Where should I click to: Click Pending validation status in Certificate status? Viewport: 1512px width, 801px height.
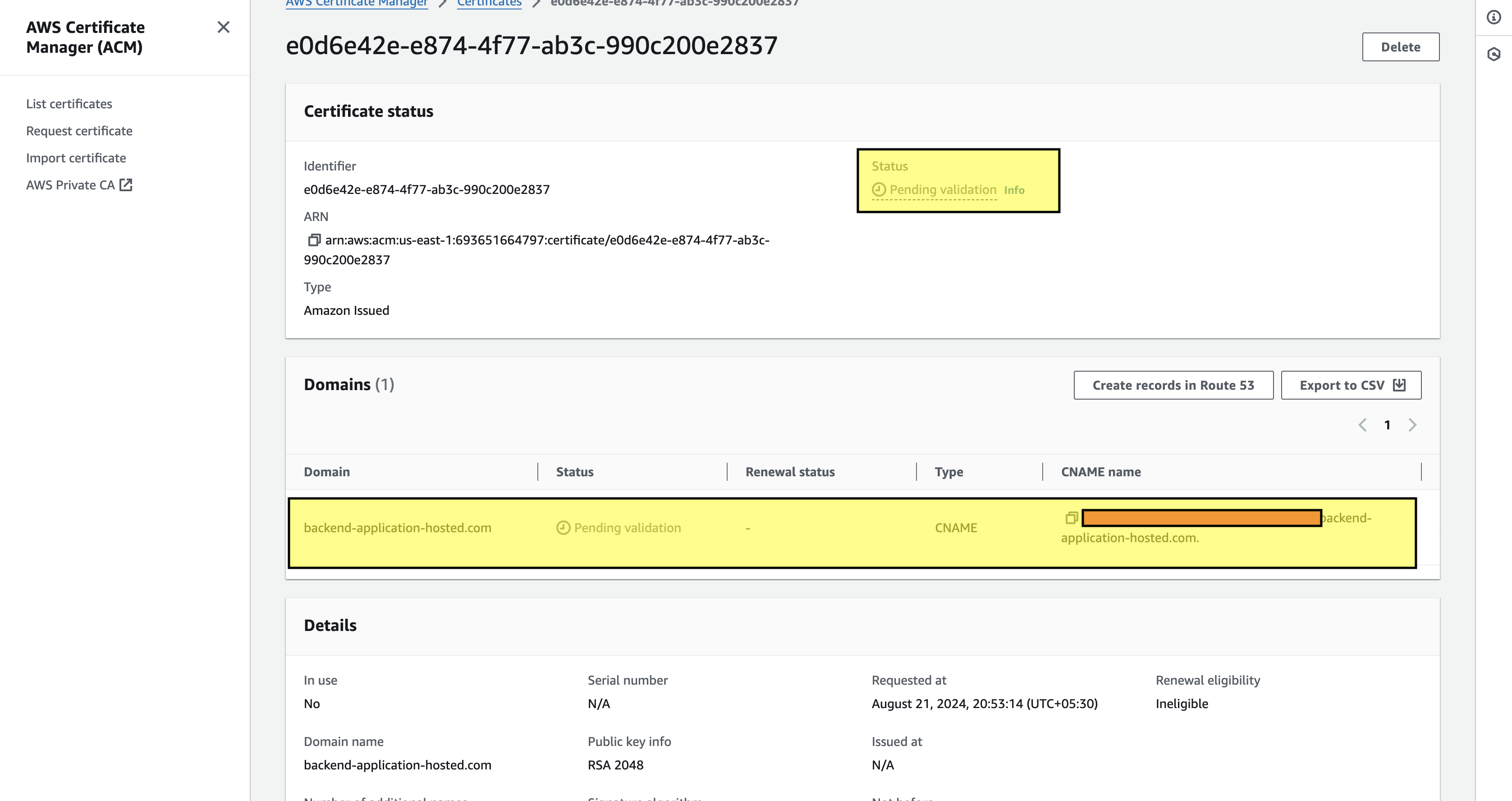pos(935,190)
